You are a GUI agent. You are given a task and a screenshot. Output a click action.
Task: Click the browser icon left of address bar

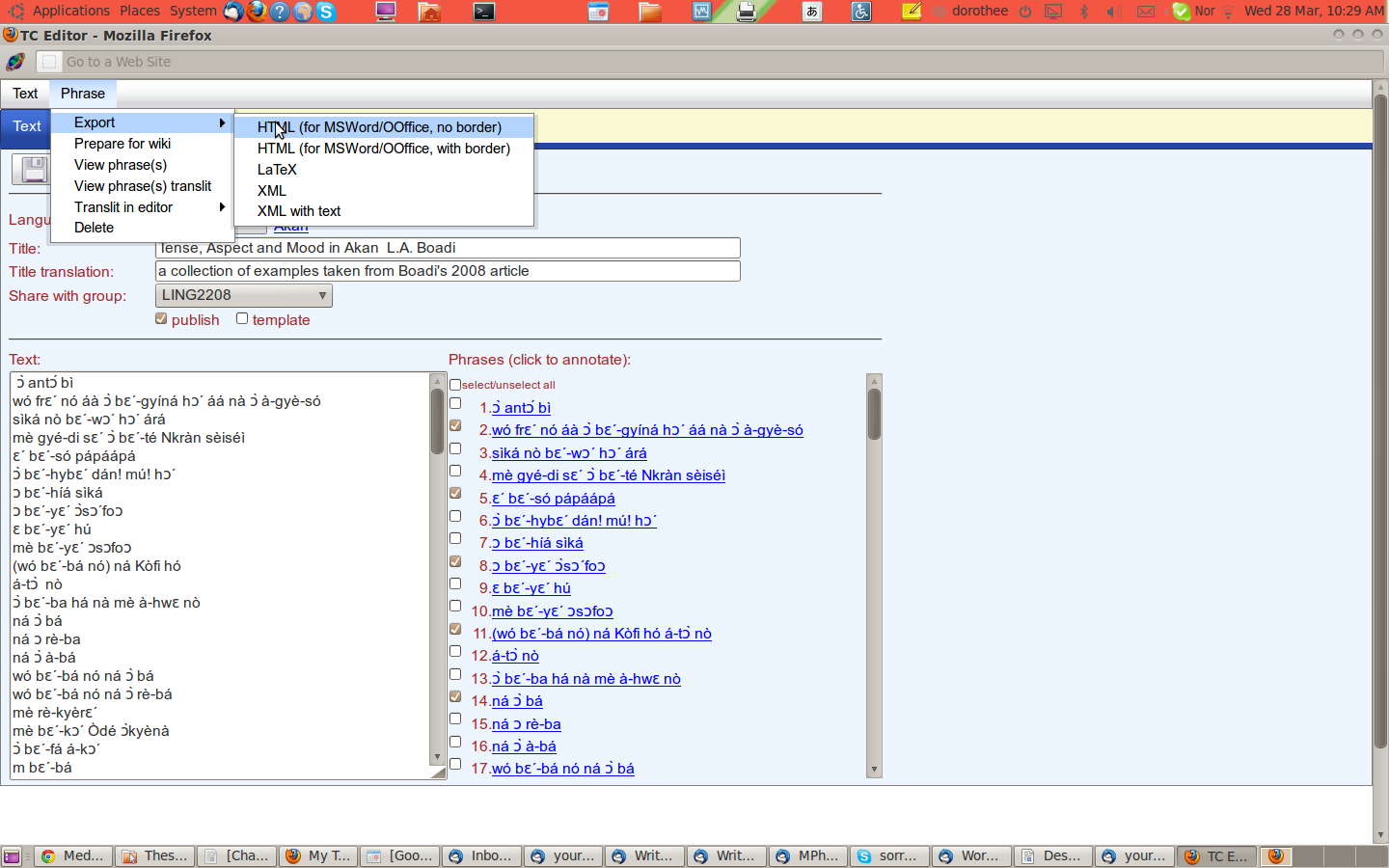[15, 62]
